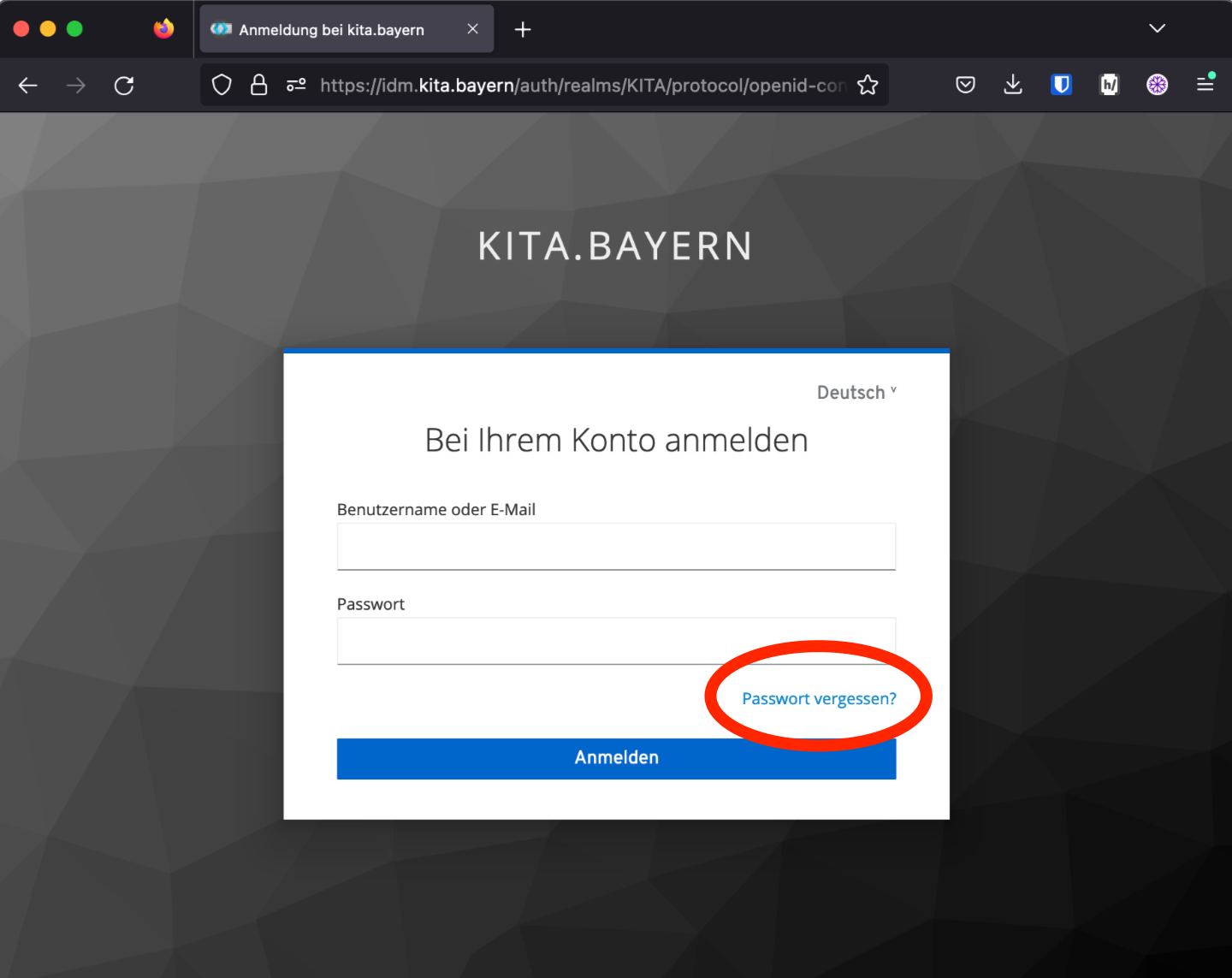Click the URL address bar
This screenshot has height=978, width=1232.
tap(582, 86)
